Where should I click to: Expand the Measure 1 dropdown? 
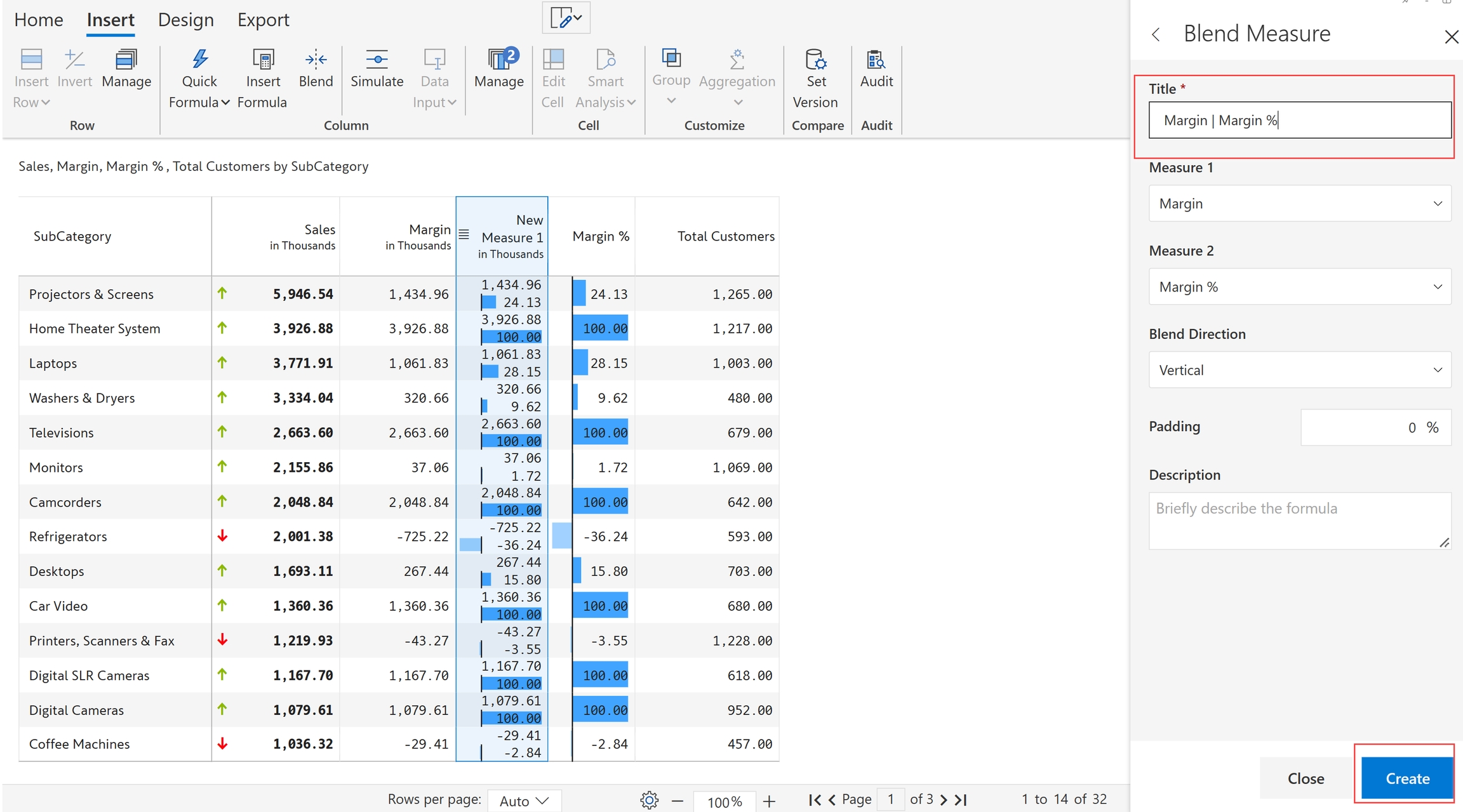pyautogui.click(x=1299, y=203)
